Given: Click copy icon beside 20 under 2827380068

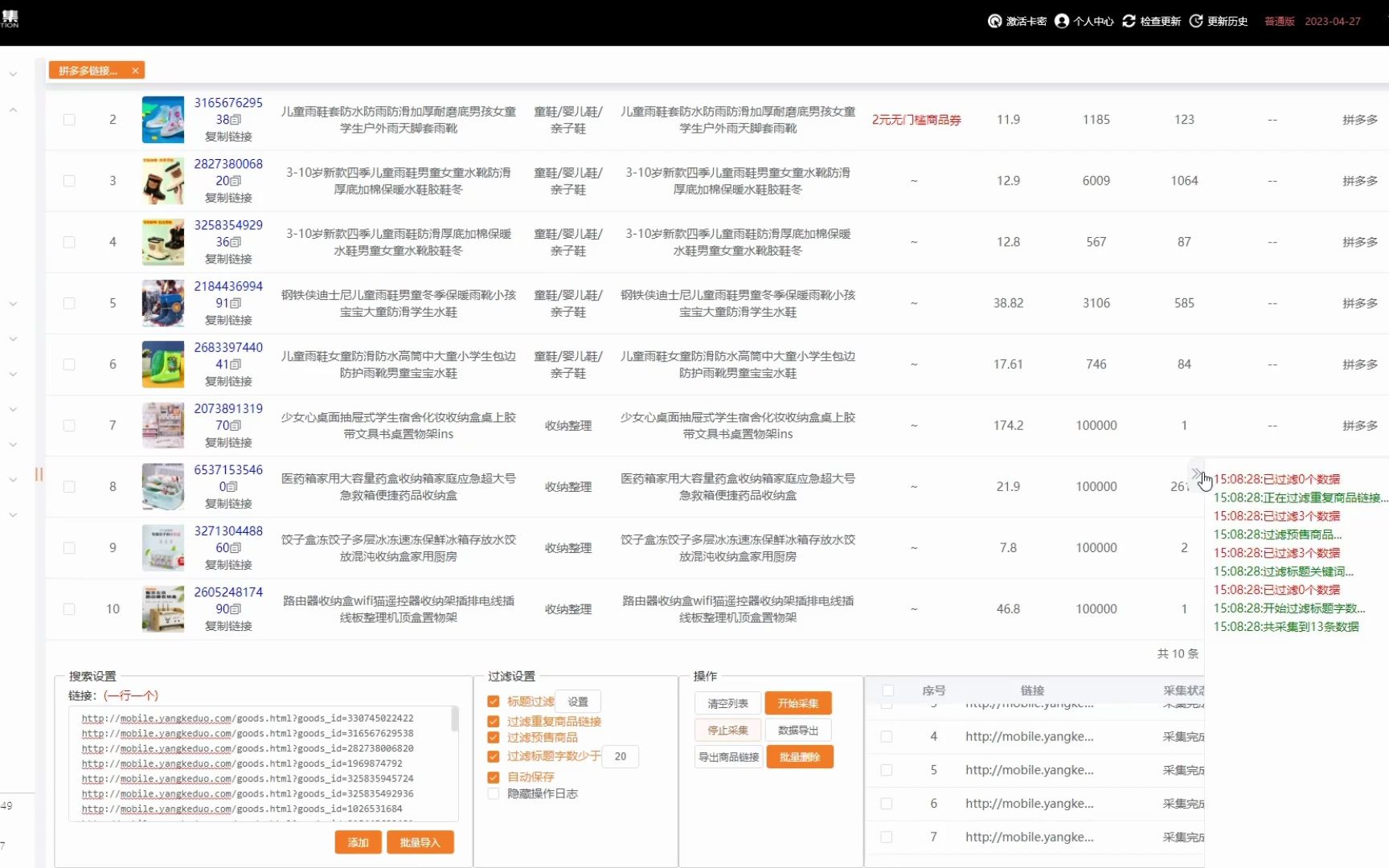Looking at the screenshot, I should coord(236,181).
